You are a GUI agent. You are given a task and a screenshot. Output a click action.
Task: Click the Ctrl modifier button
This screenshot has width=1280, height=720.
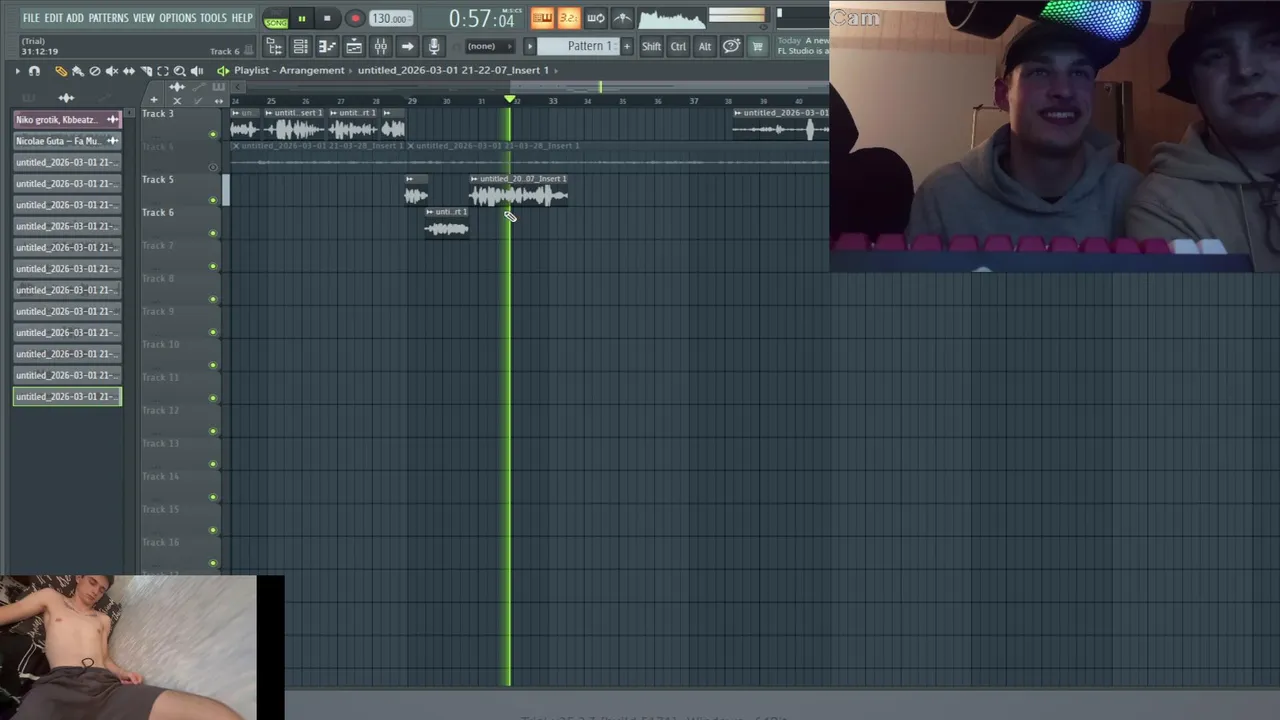point(678,46)
